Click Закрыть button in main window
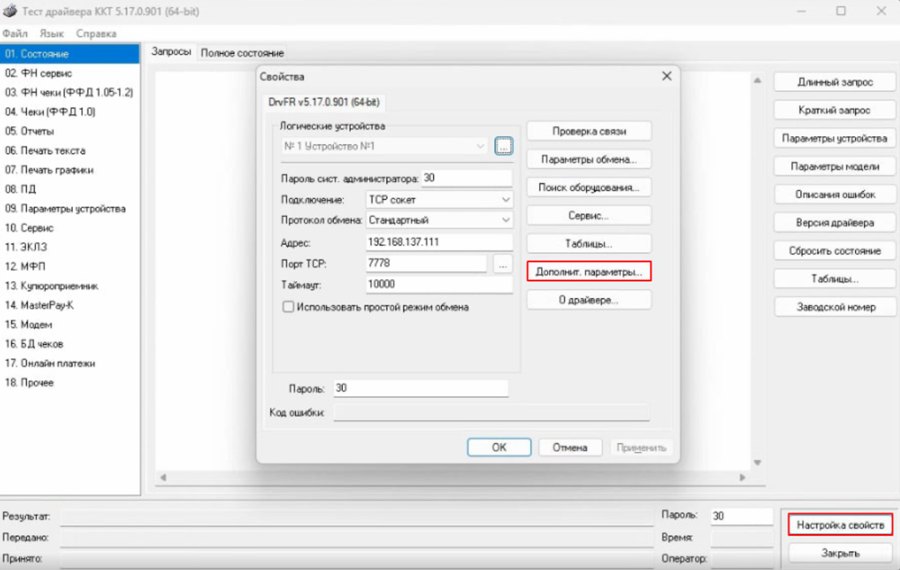 tap(840, 553)
